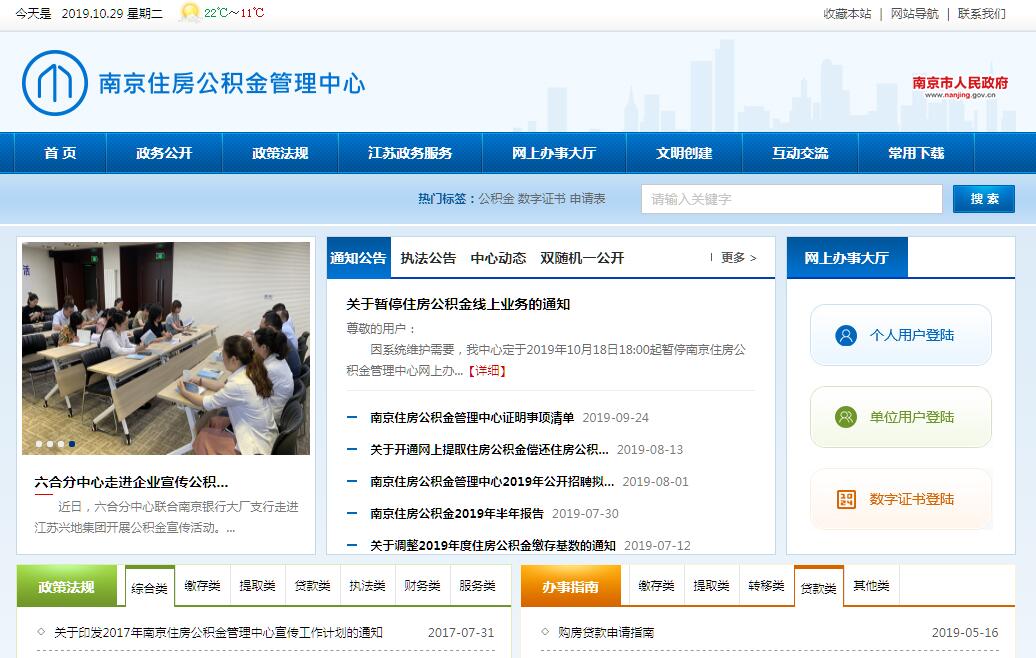Select the second carousel dot on slideshow

50,443
